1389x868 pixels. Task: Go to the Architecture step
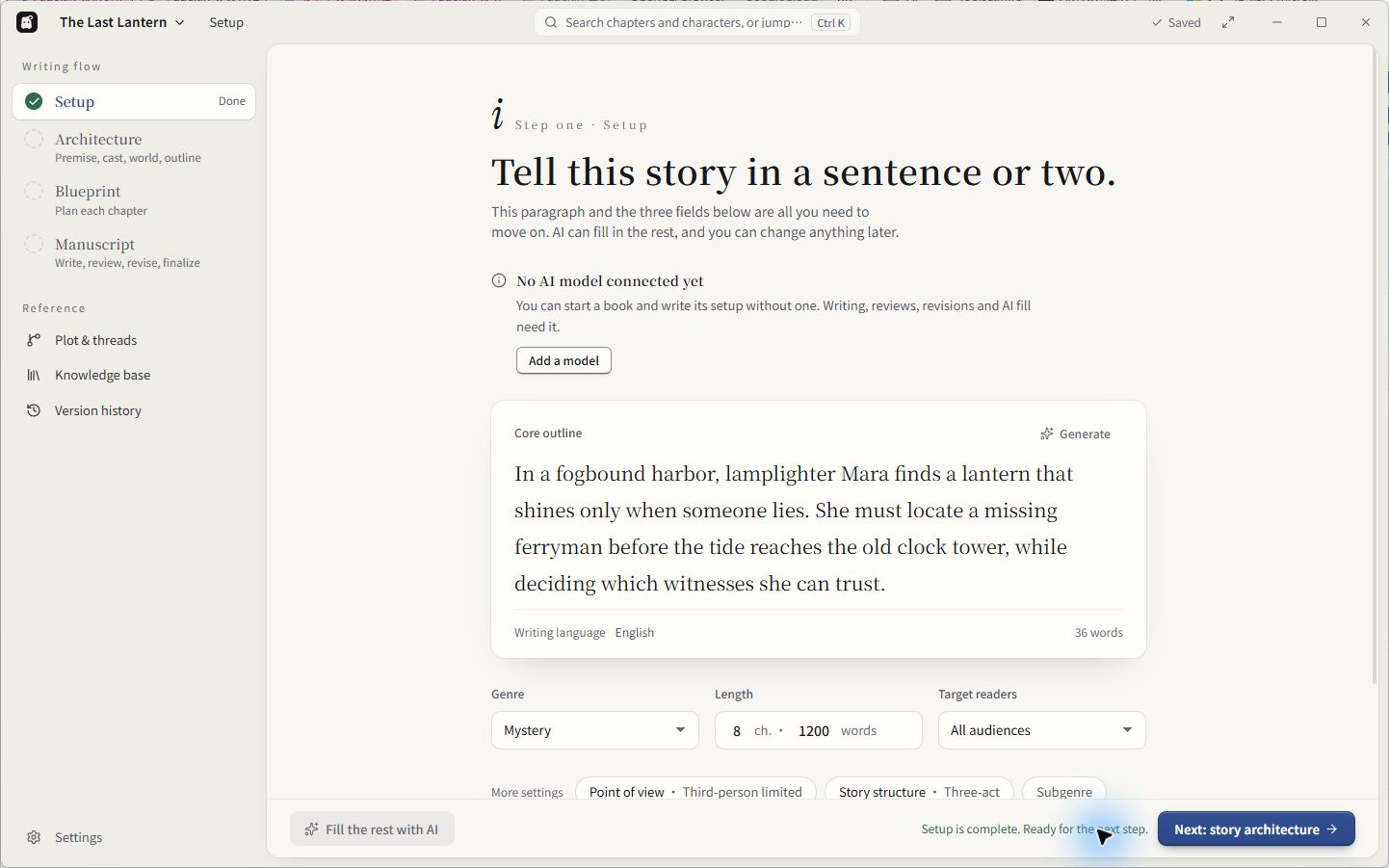[x=134, y=147]
